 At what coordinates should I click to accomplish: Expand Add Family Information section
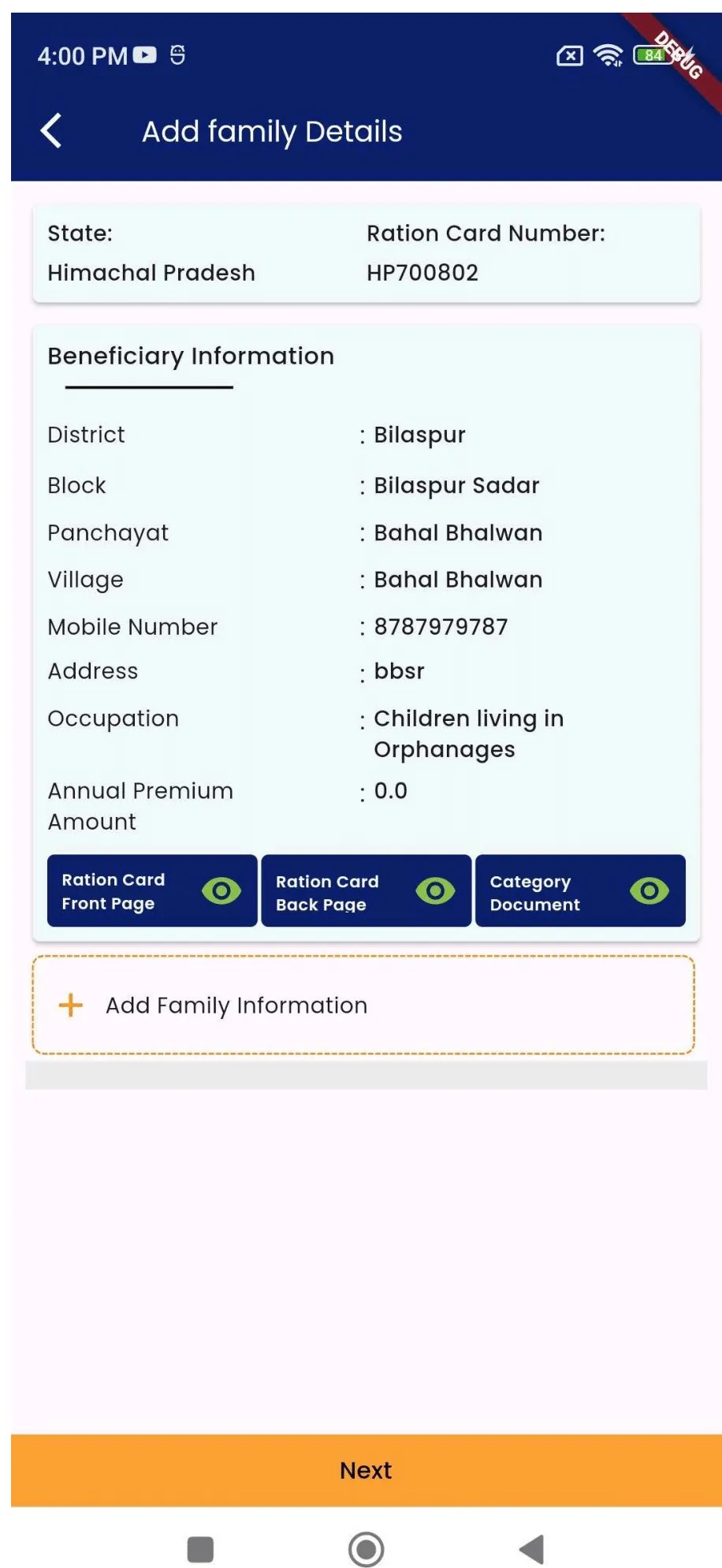point(363,1005)
